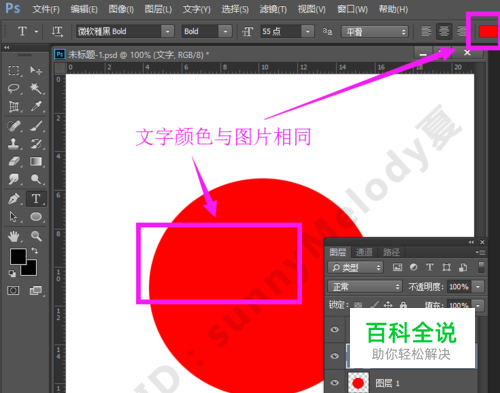Toggle visibility of the top layer
The image size is (500, 393).
pos(335,329)
